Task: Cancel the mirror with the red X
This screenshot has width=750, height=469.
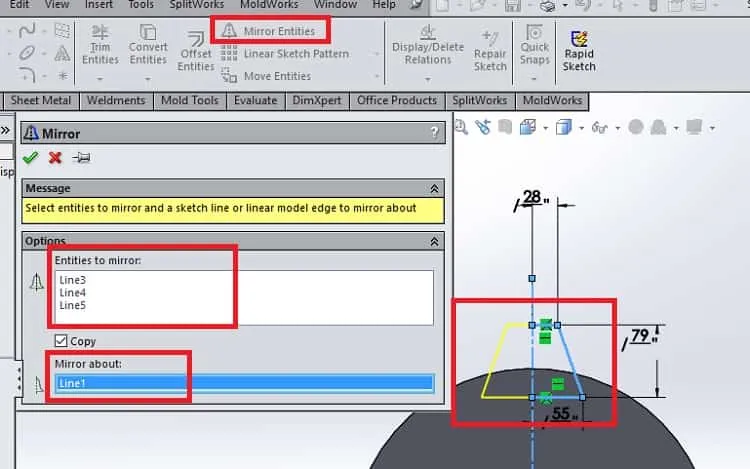Action: (55, 158)
